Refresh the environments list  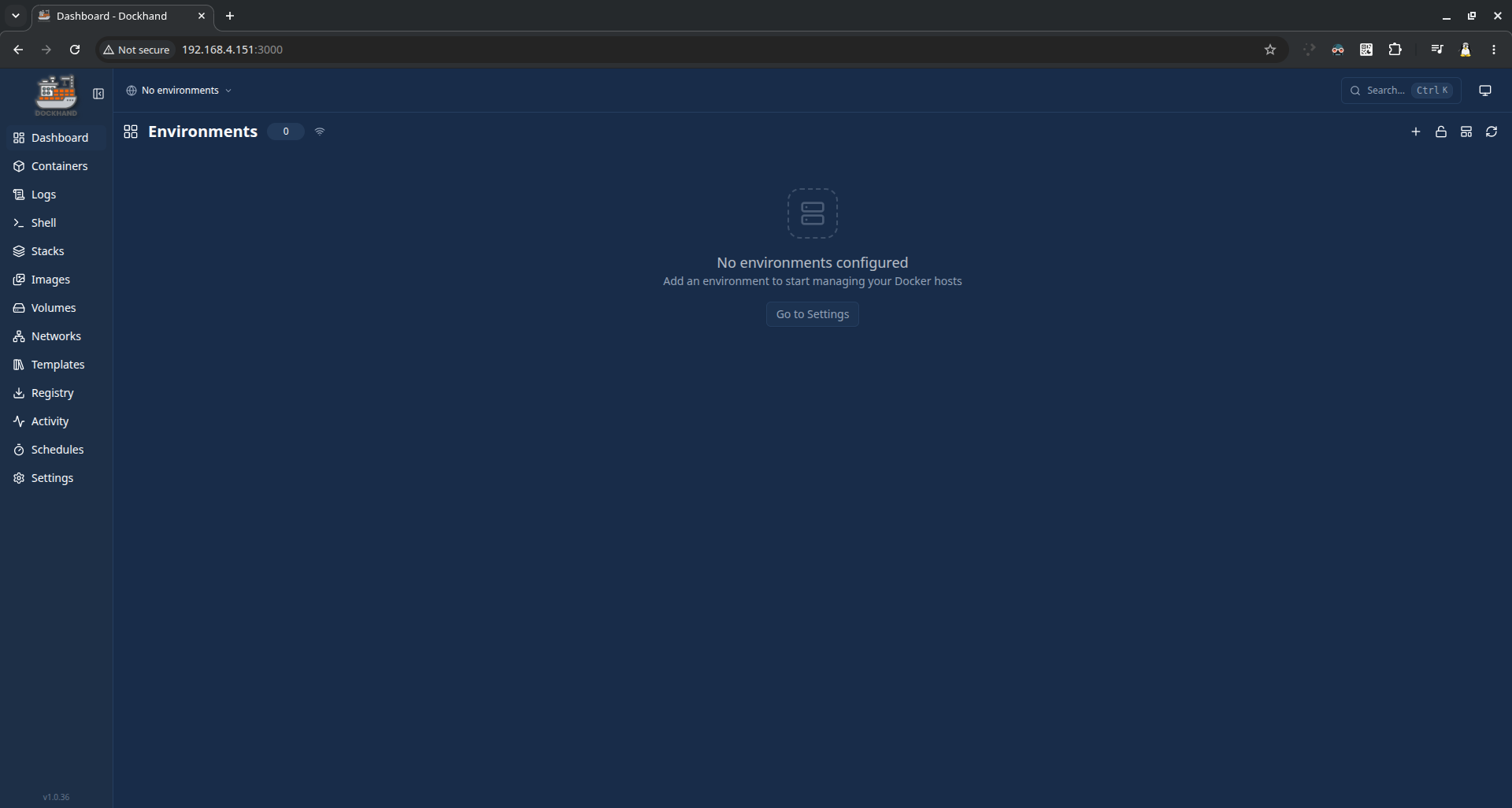(x=1492, y=132)
